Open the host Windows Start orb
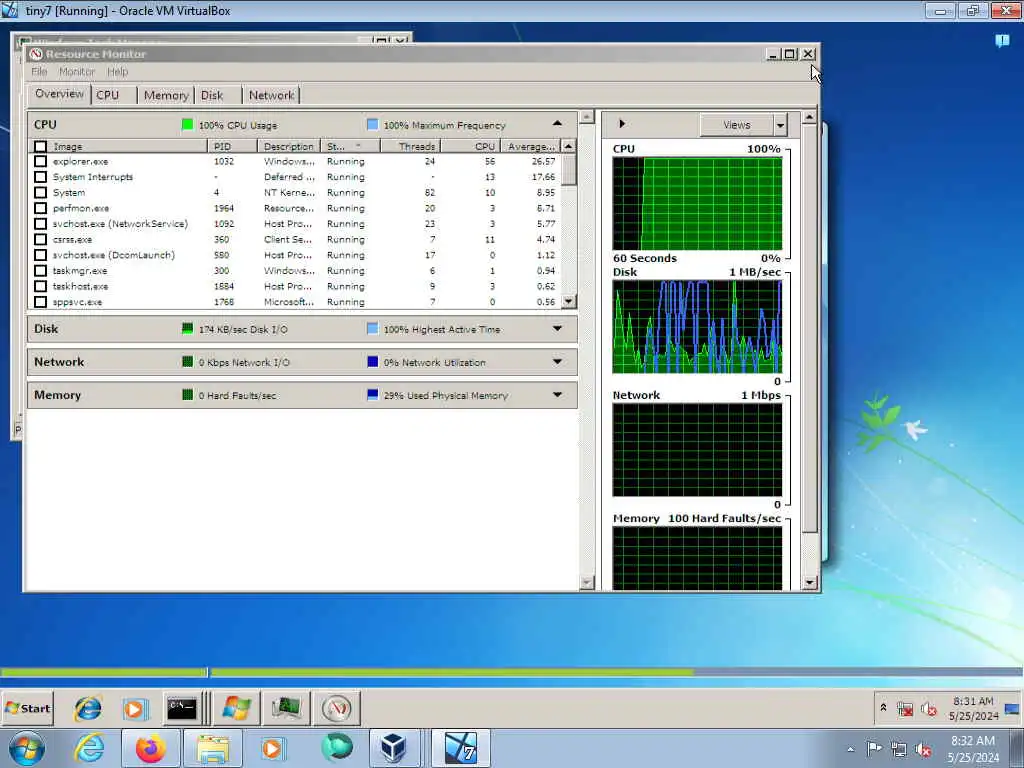 (x=25, y=748)
